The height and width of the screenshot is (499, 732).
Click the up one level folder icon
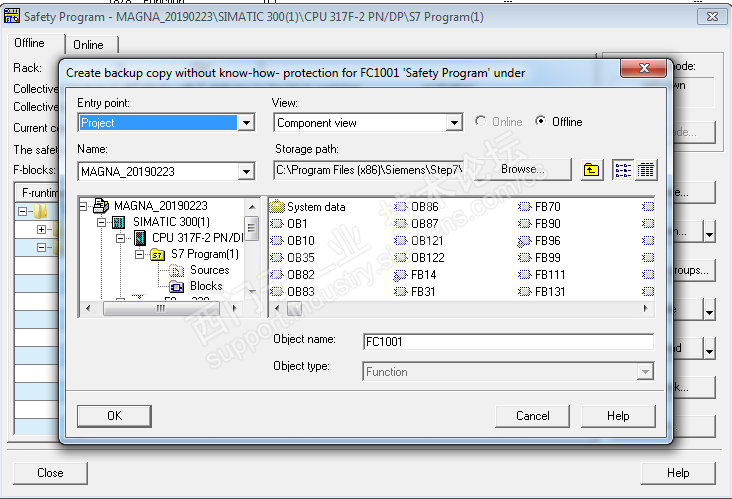[x=591, y=170]
